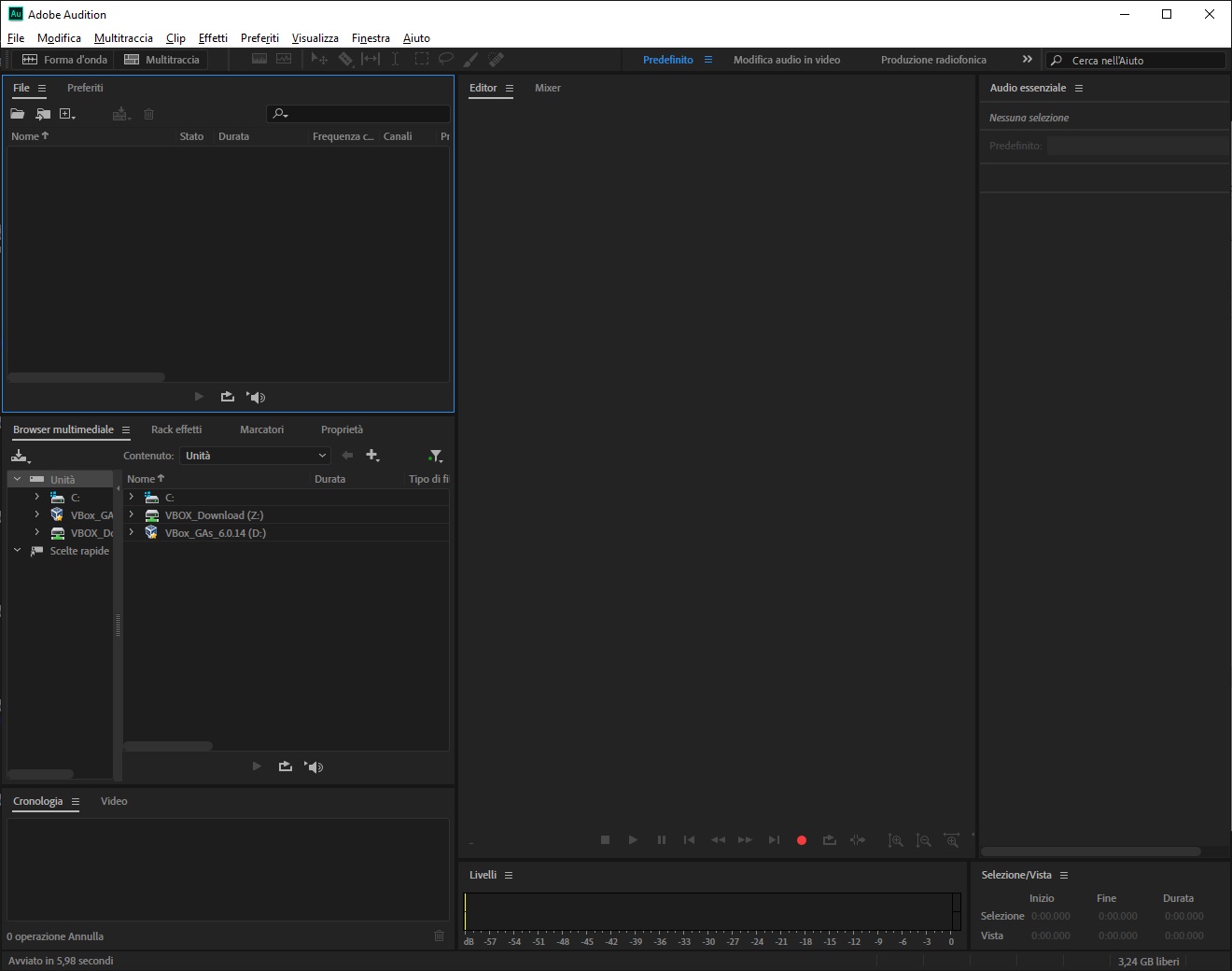Click the New File icon in File panel
The height and width of the screenshot is (971, 1232).
point(66,114)
